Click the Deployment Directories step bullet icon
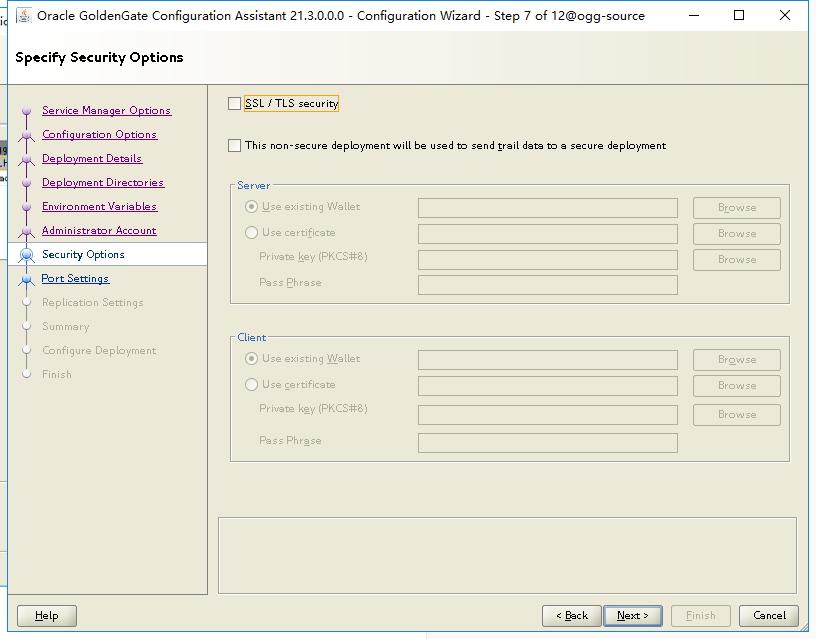The width and height of the screenshot is (816, 639). pyautogui.click(x=27, y=183)
